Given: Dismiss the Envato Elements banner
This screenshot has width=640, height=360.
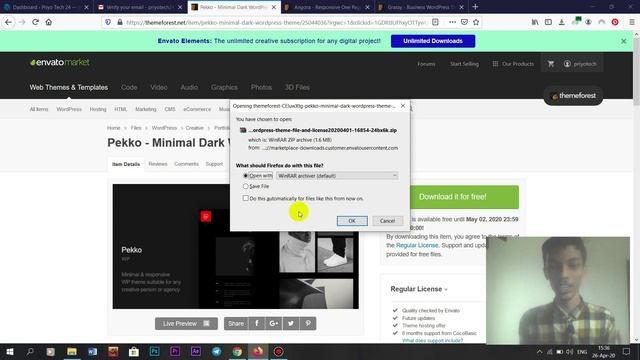Looking at the screenshot, I should [x=623, y=41].
